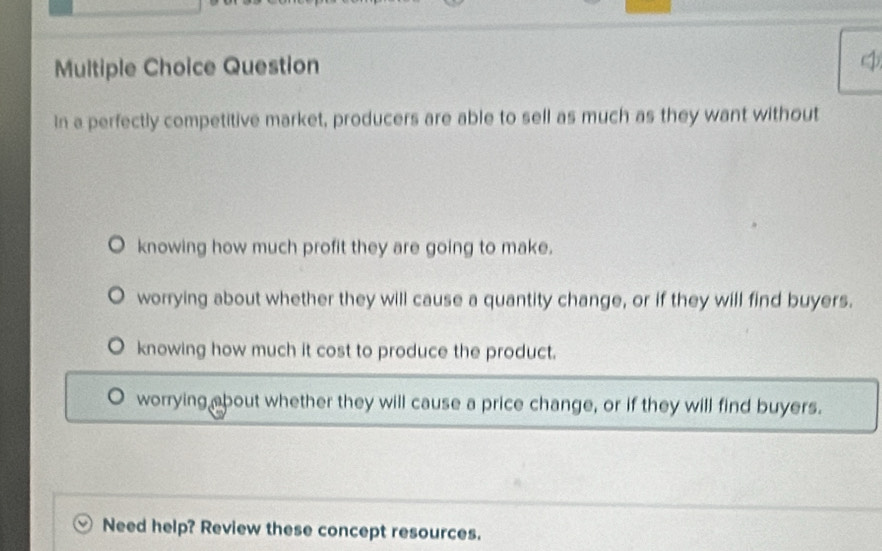882x551 pixels.
Task: Click the yellow tab at the top edge
Action: [x=648, y=5]
